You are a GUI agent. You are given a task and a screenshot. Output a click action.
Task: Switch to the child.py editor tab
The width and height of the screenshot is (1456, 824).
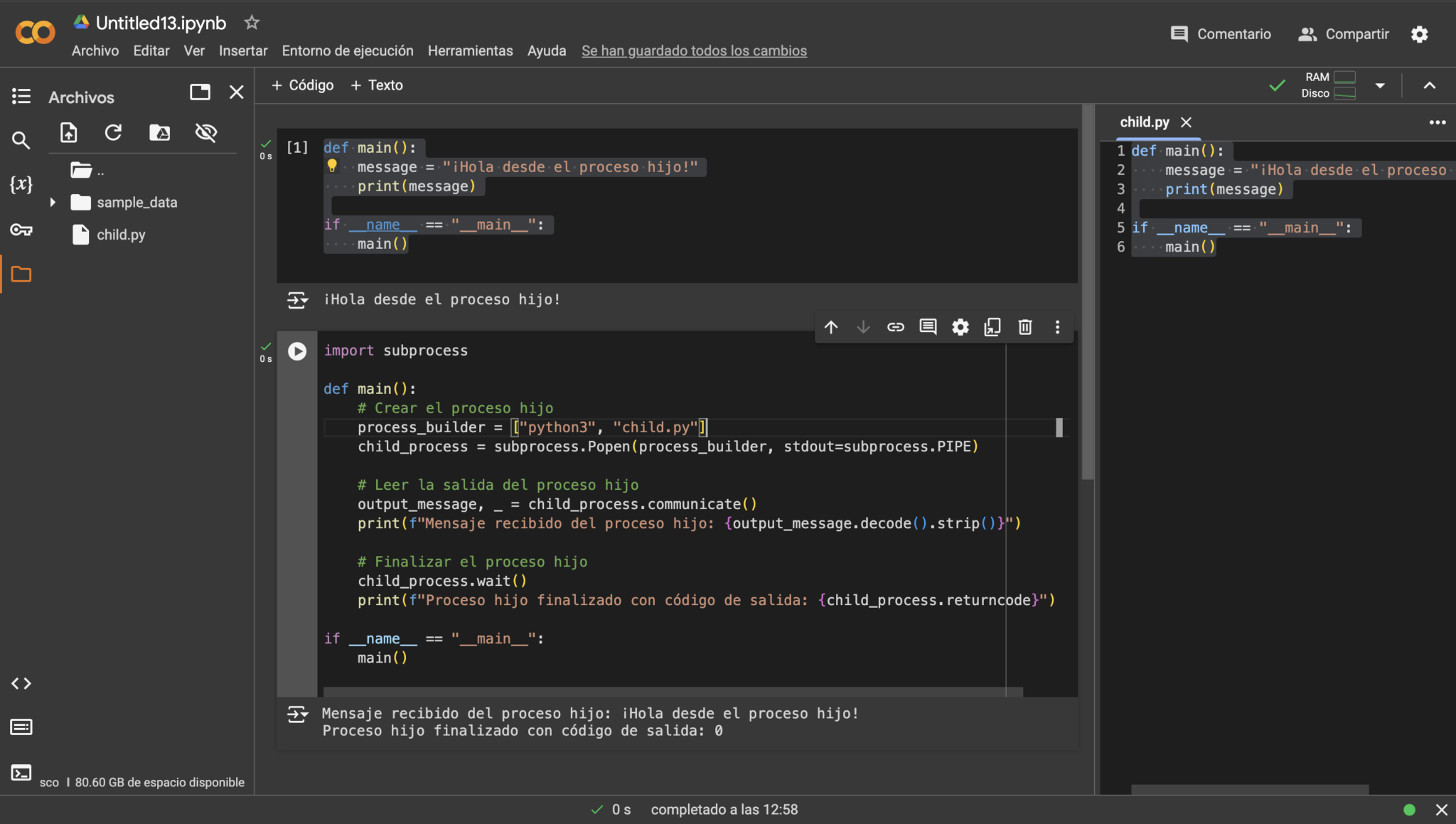point(1143,122)
